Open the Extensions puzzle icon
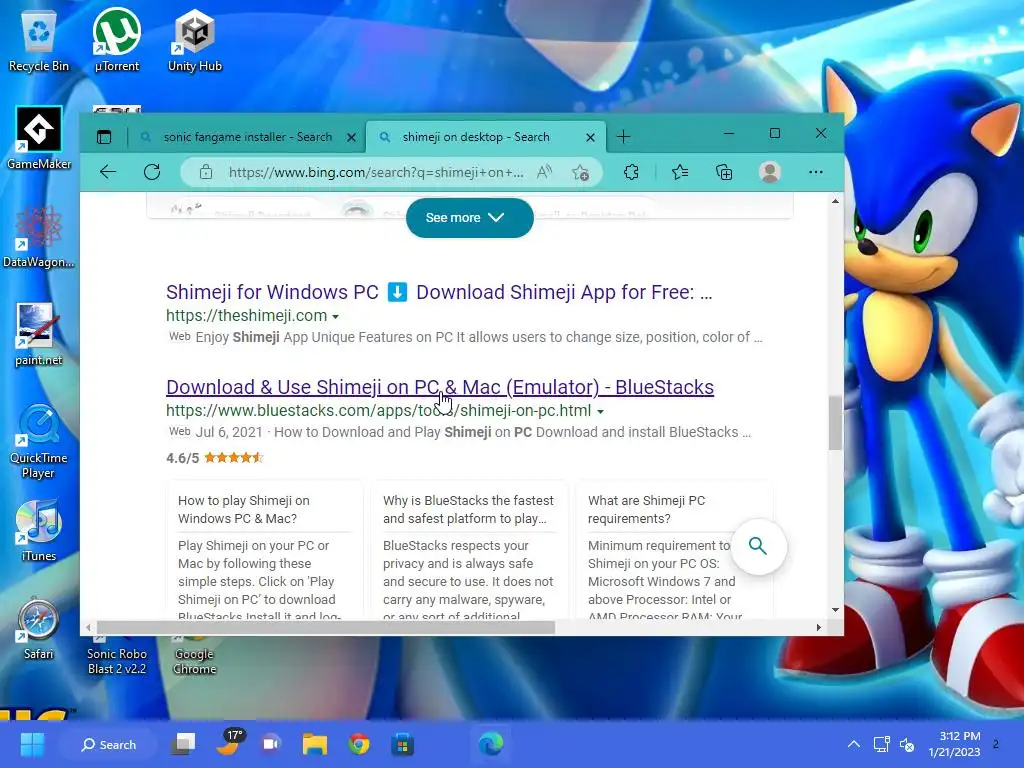This screenshot has height=768, width=1024. pos(631,172)
